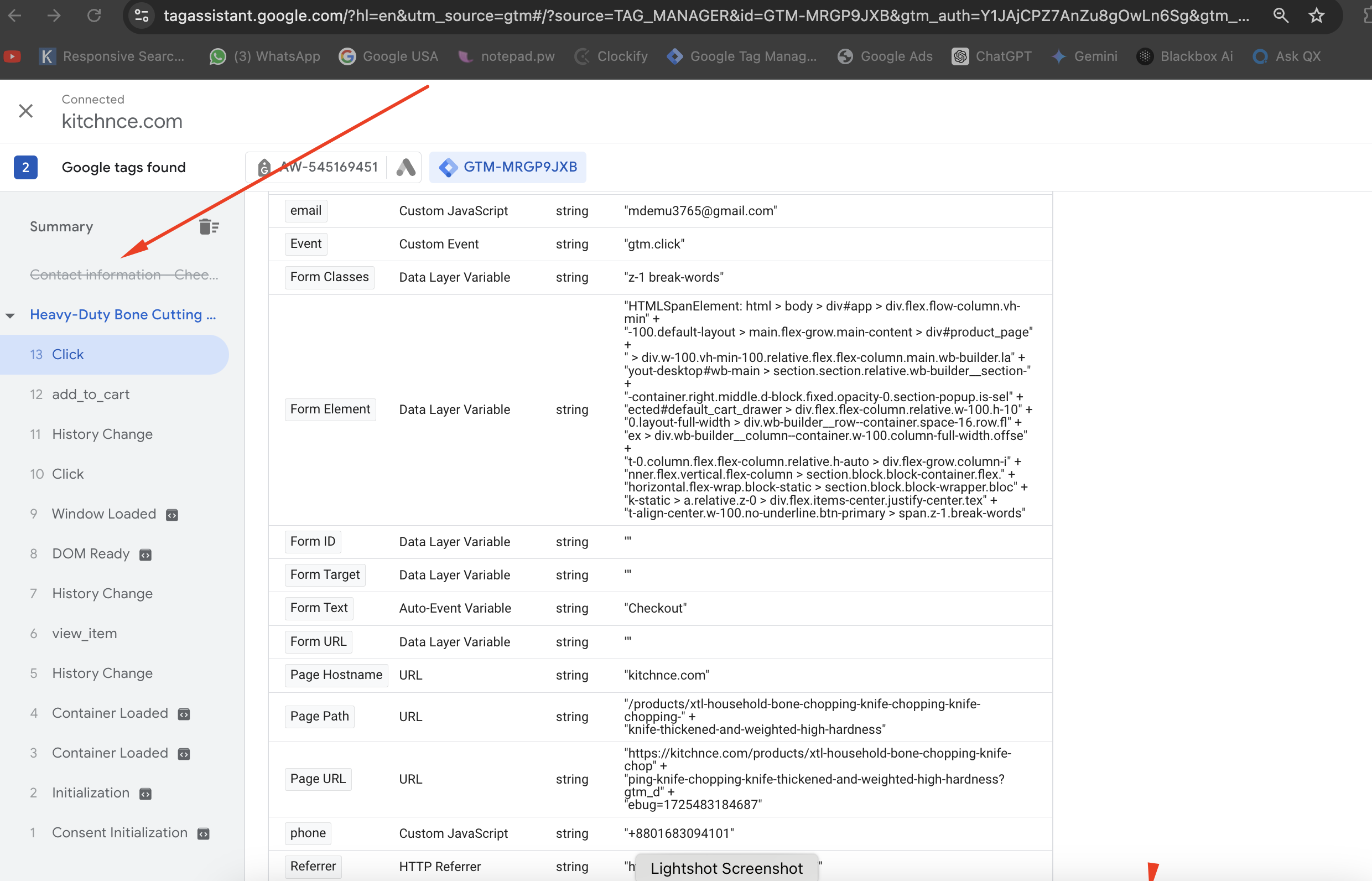Click the zoom magnifier in address bar
The image size is (1372, 881).
coord(1281,15)
